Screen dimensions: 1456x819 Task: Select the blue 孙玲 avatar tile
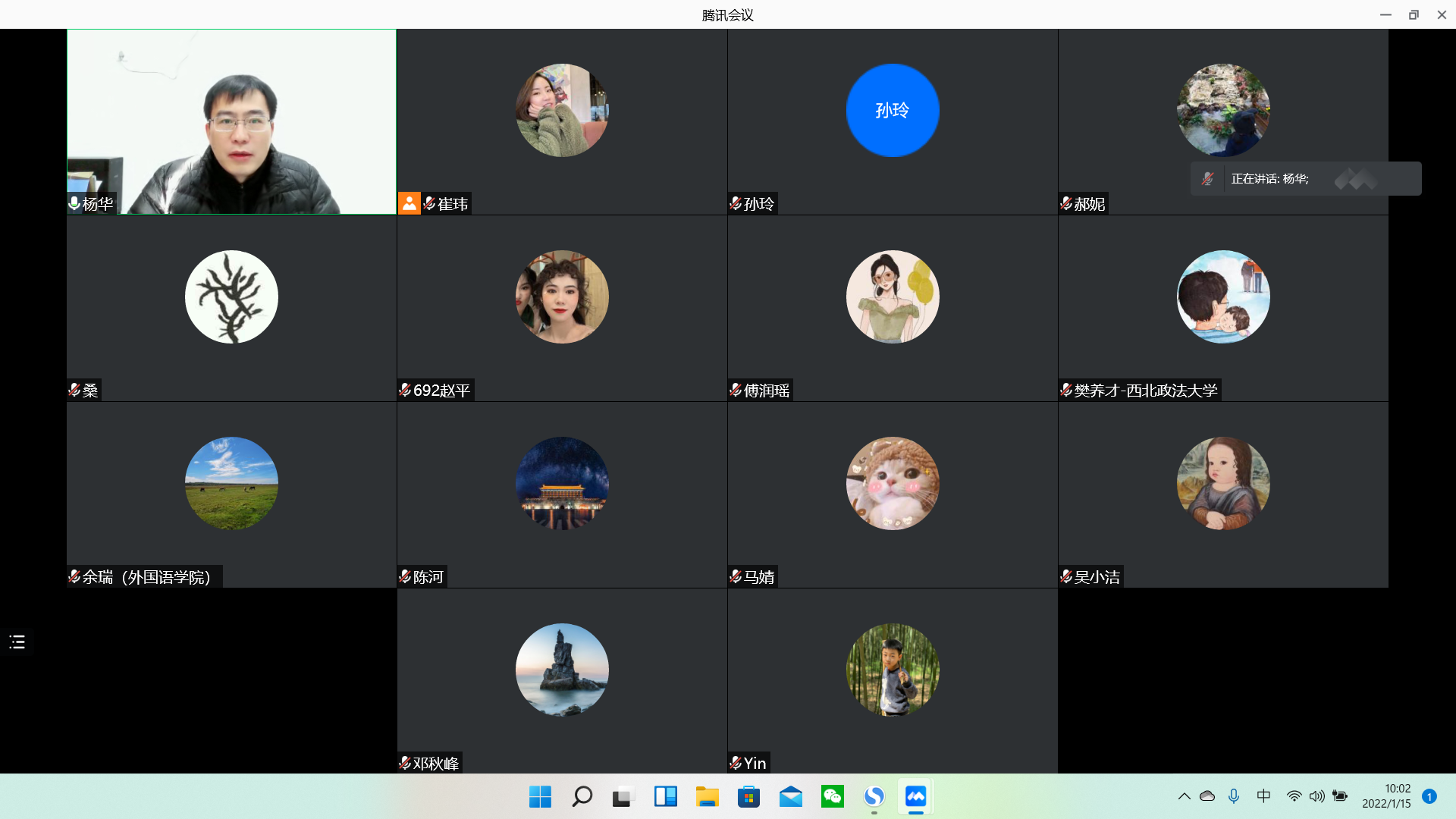893,111
